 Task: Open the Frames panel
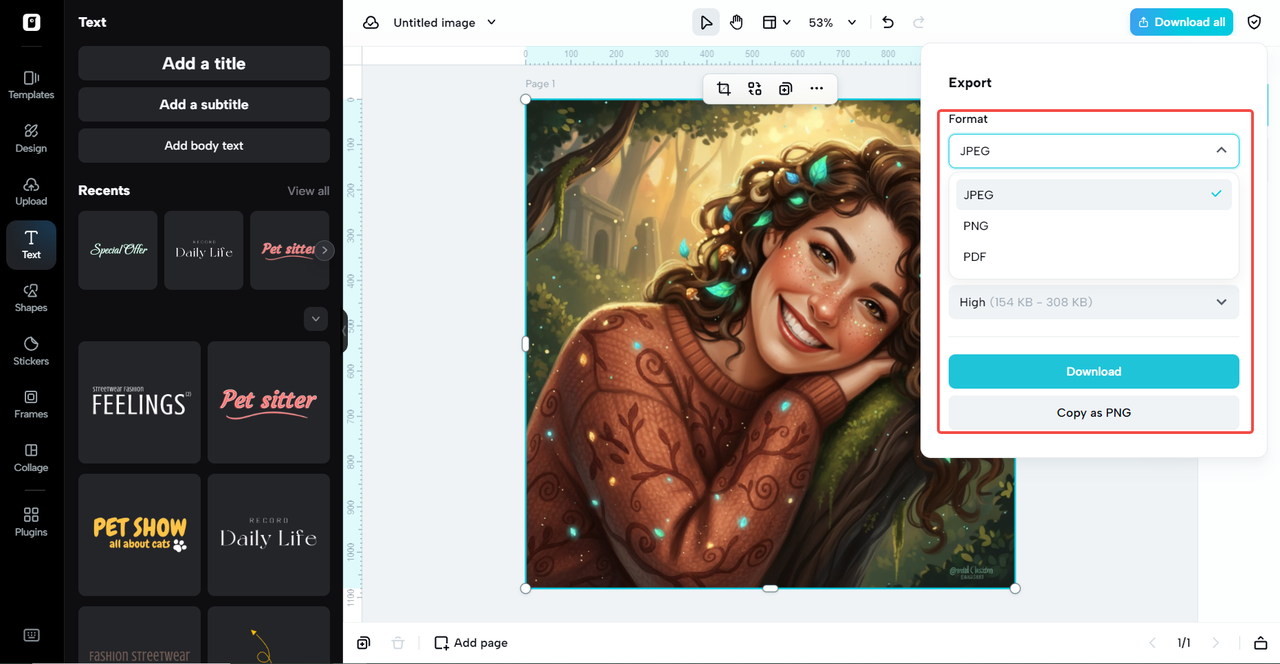pos(31,403)
